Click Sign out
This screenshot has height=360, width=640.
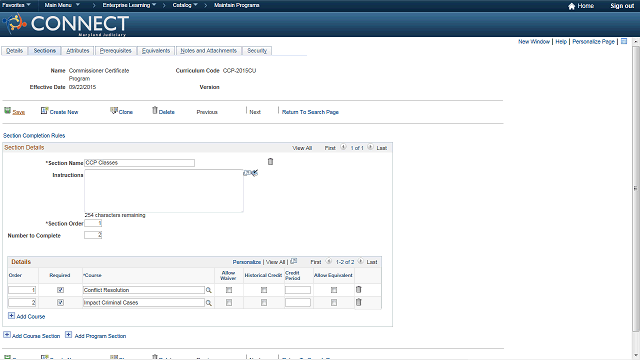coord(622,6)
